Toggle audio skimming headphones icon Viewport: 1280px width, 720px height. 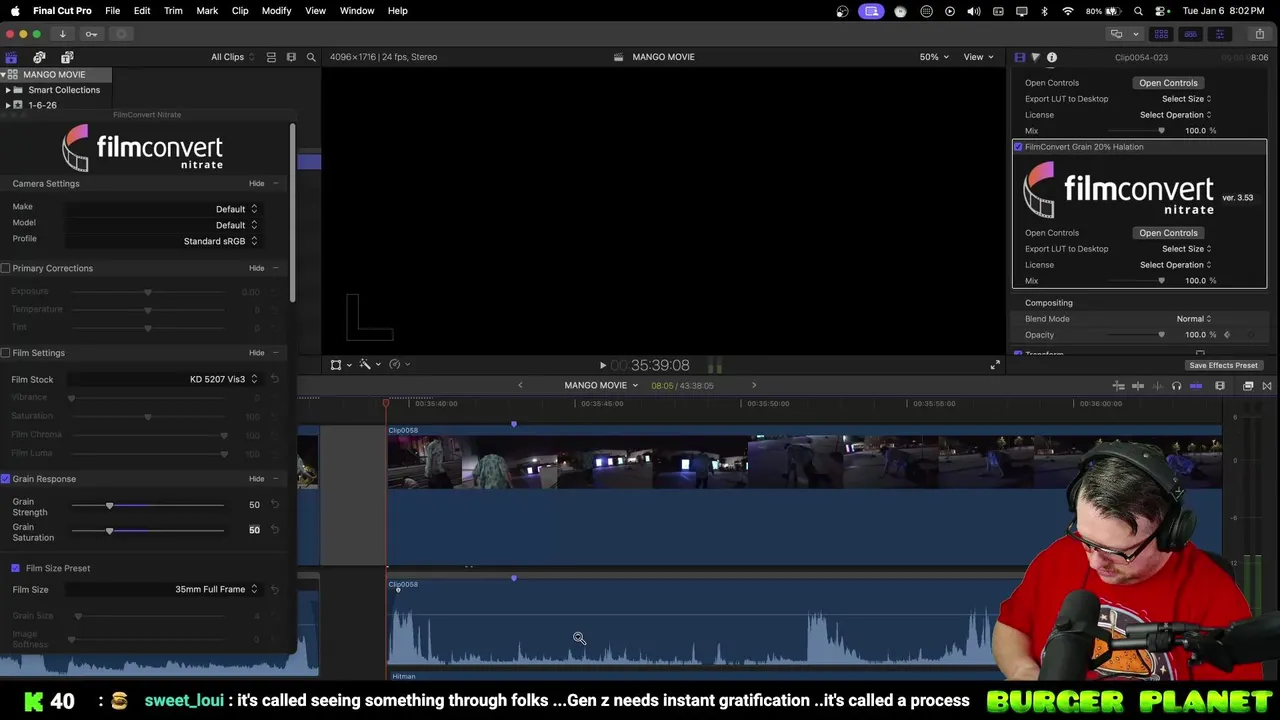tap(1177, 386)
